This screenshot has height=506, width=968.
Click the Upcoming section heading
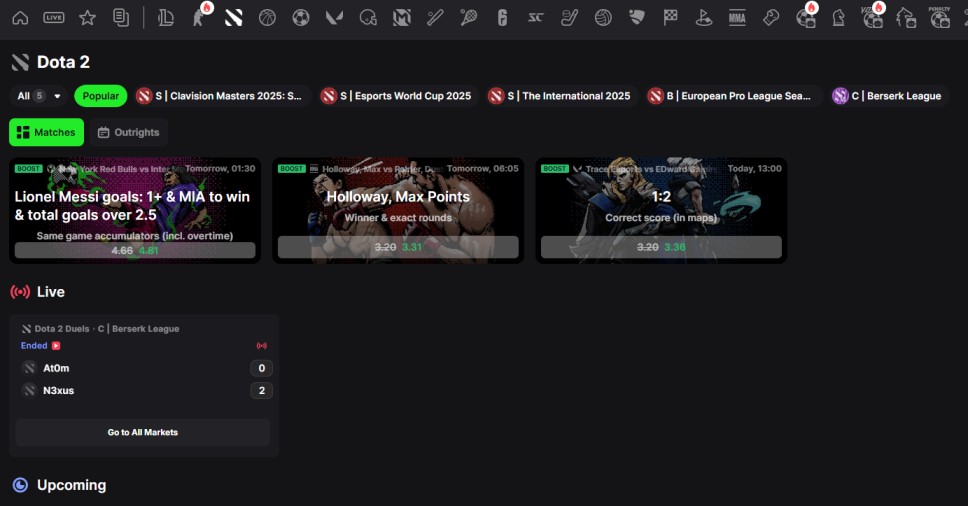[x=72, y=485]
